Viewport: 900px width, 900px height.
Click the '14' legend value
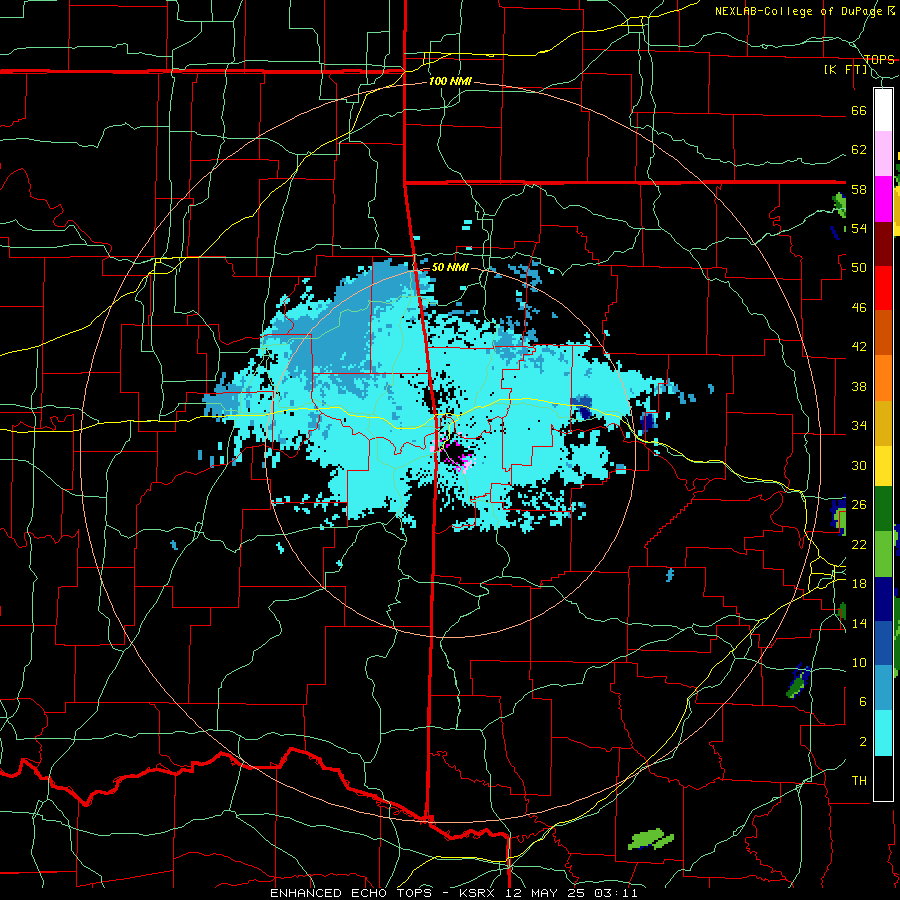859,623
